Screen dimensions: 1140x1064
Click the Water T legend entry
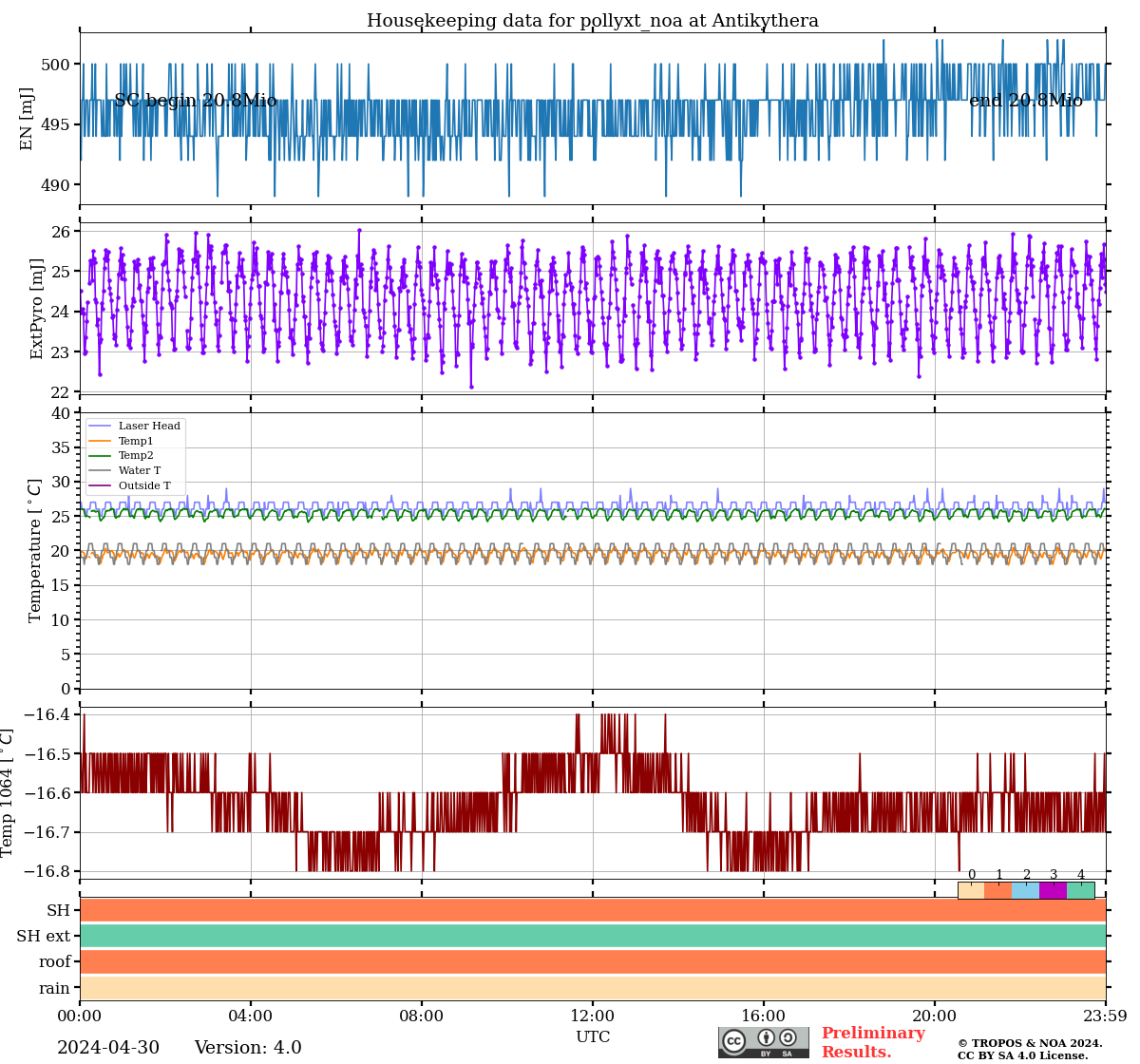124,471
